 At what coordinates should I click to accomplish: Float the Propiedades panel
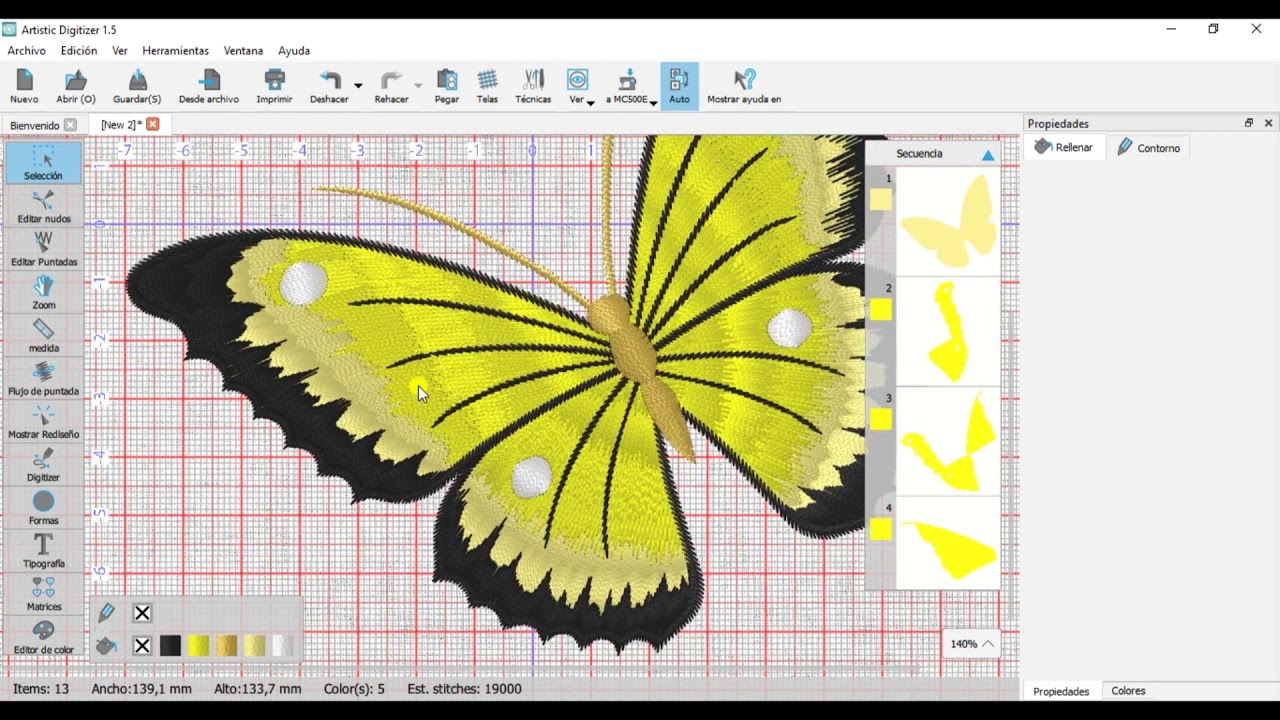(1249, 123)
